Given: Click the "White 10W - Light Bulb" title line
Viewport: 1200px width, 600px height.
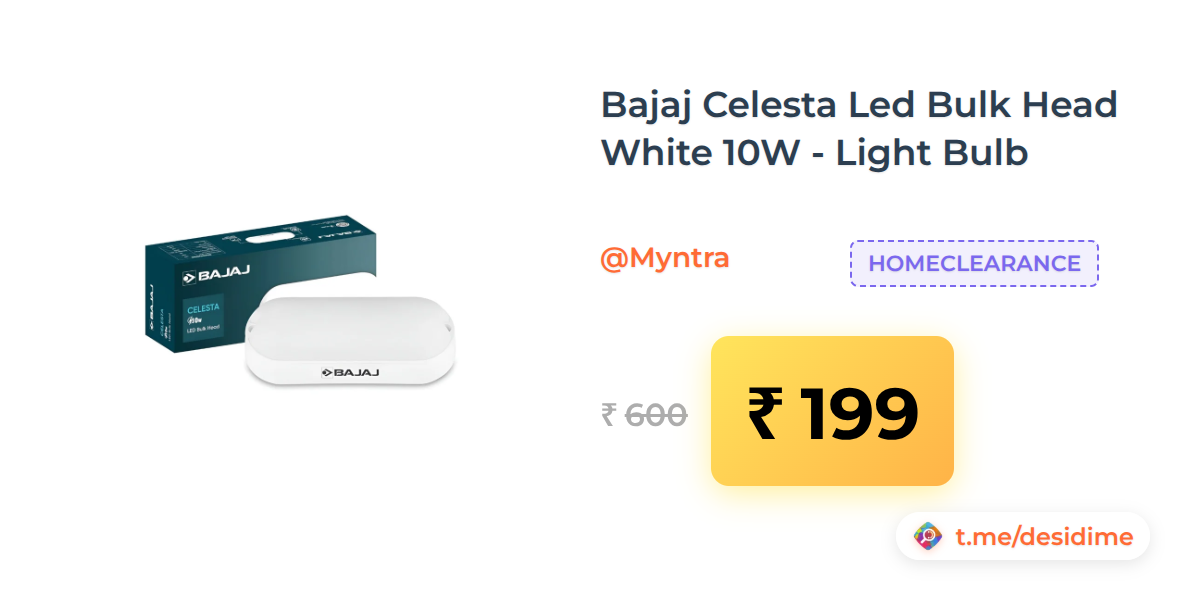Looking at the screenshot, I should tap(814, 153).
